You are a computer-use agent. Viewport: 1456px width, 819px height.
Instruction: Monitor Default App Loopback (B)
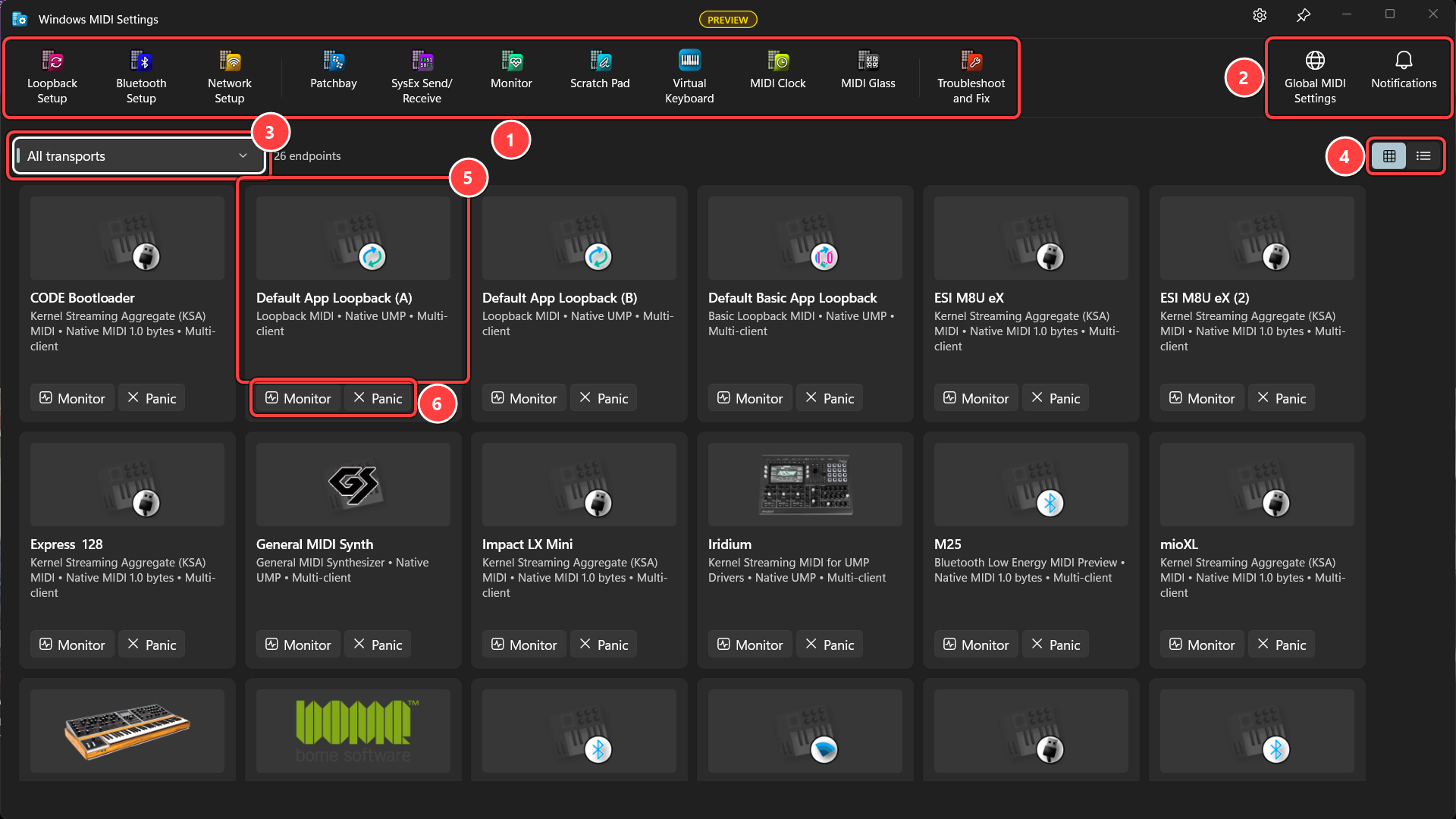(x=524, y=398)
